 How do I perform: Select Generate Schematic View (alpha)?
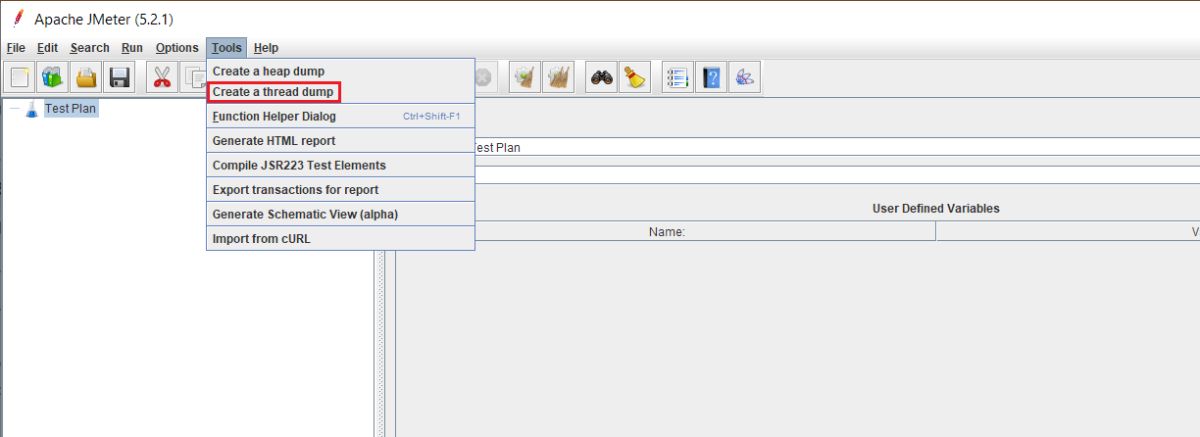coord(340,214)
